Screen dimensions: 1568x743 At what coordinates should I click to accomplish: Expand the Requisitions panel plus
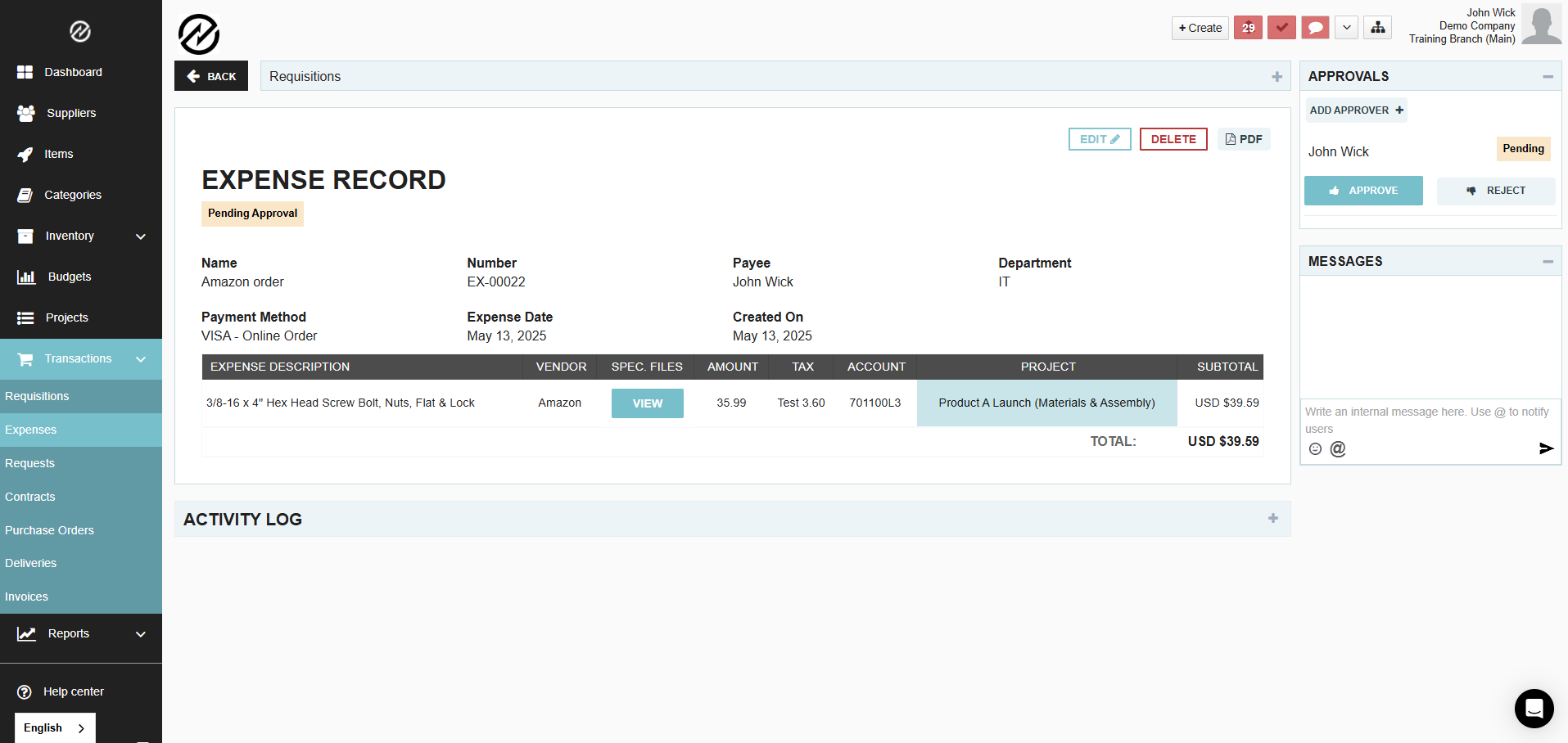(1277, 76)
